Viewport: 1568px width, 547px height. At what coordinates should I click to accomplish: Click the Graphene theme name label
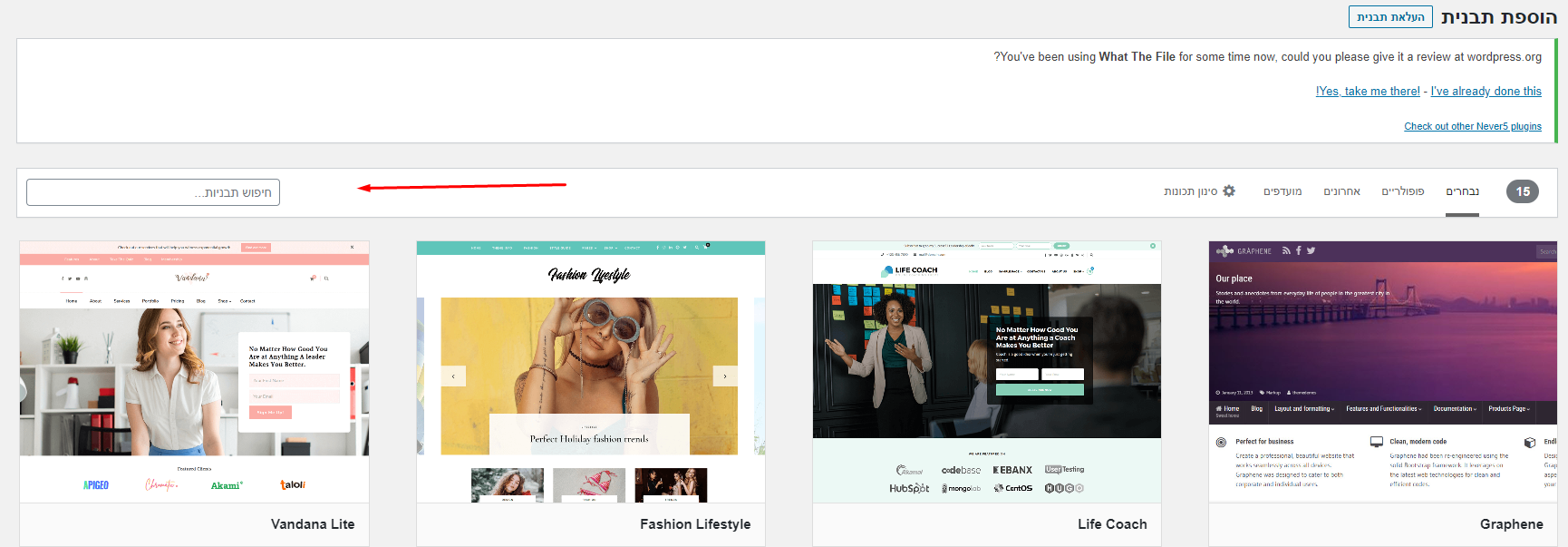(x=1512, y=524)
